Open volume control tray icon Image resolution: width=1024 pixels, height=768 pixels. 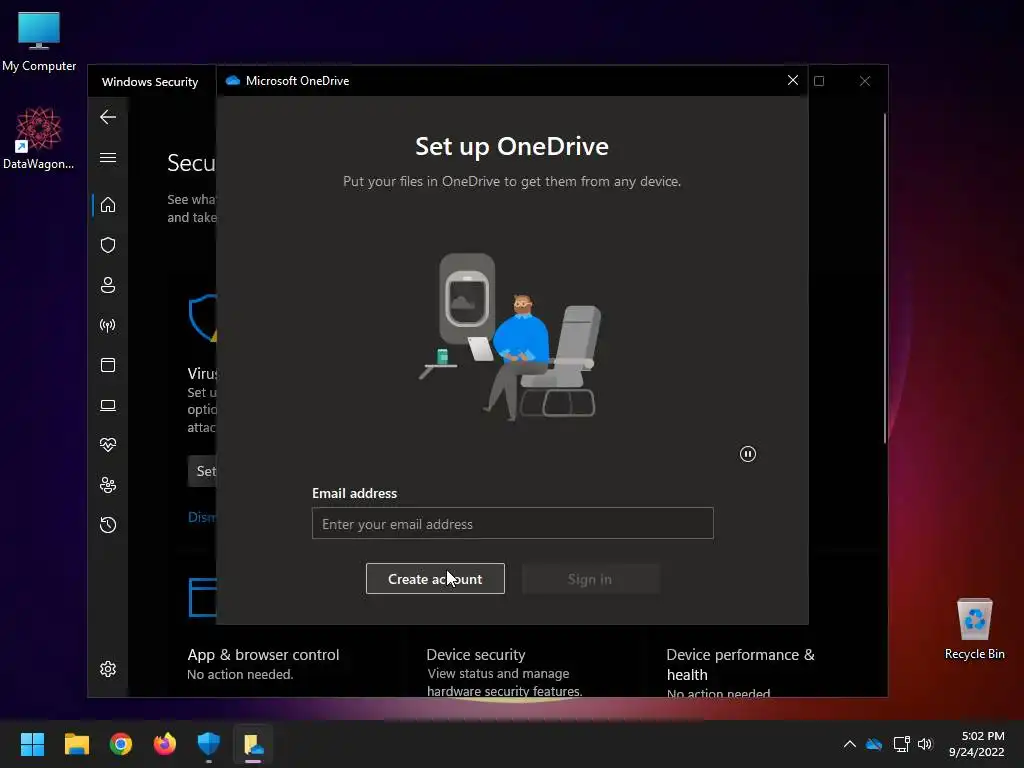coord(925,744)
